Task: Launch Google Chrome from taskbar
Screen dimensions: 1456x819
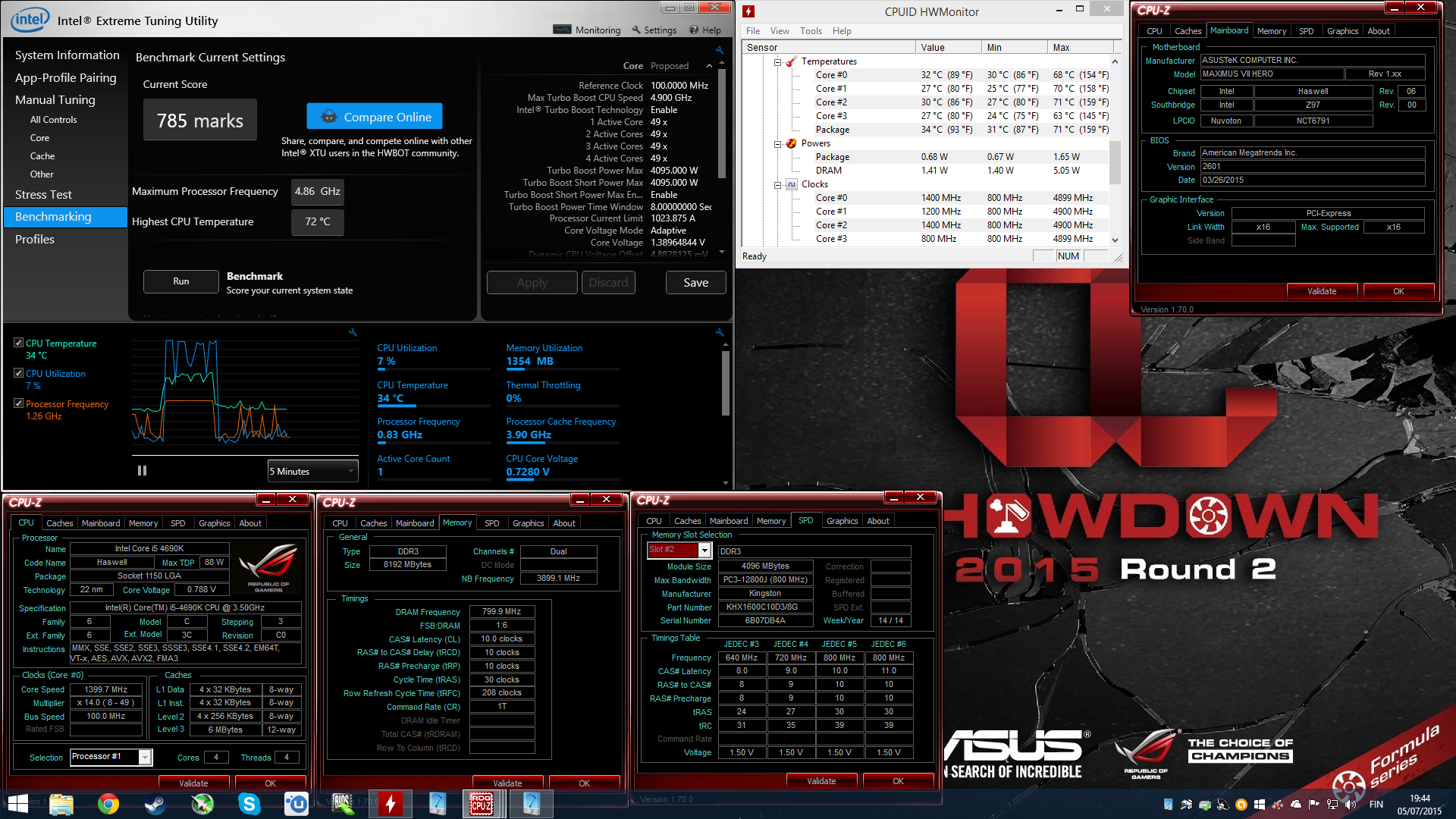Action: (108, 804)
